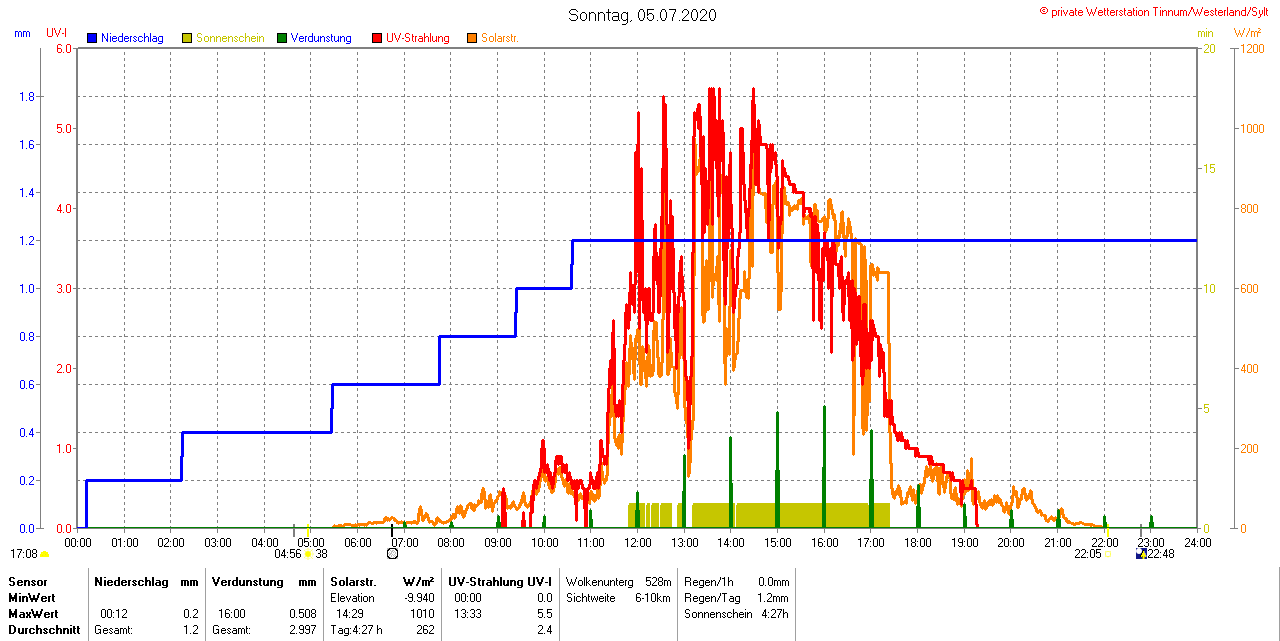This screenshot has height=641, width=1280.
Task: Click the 24:00 time axis label
Action: coord(1198,542)
